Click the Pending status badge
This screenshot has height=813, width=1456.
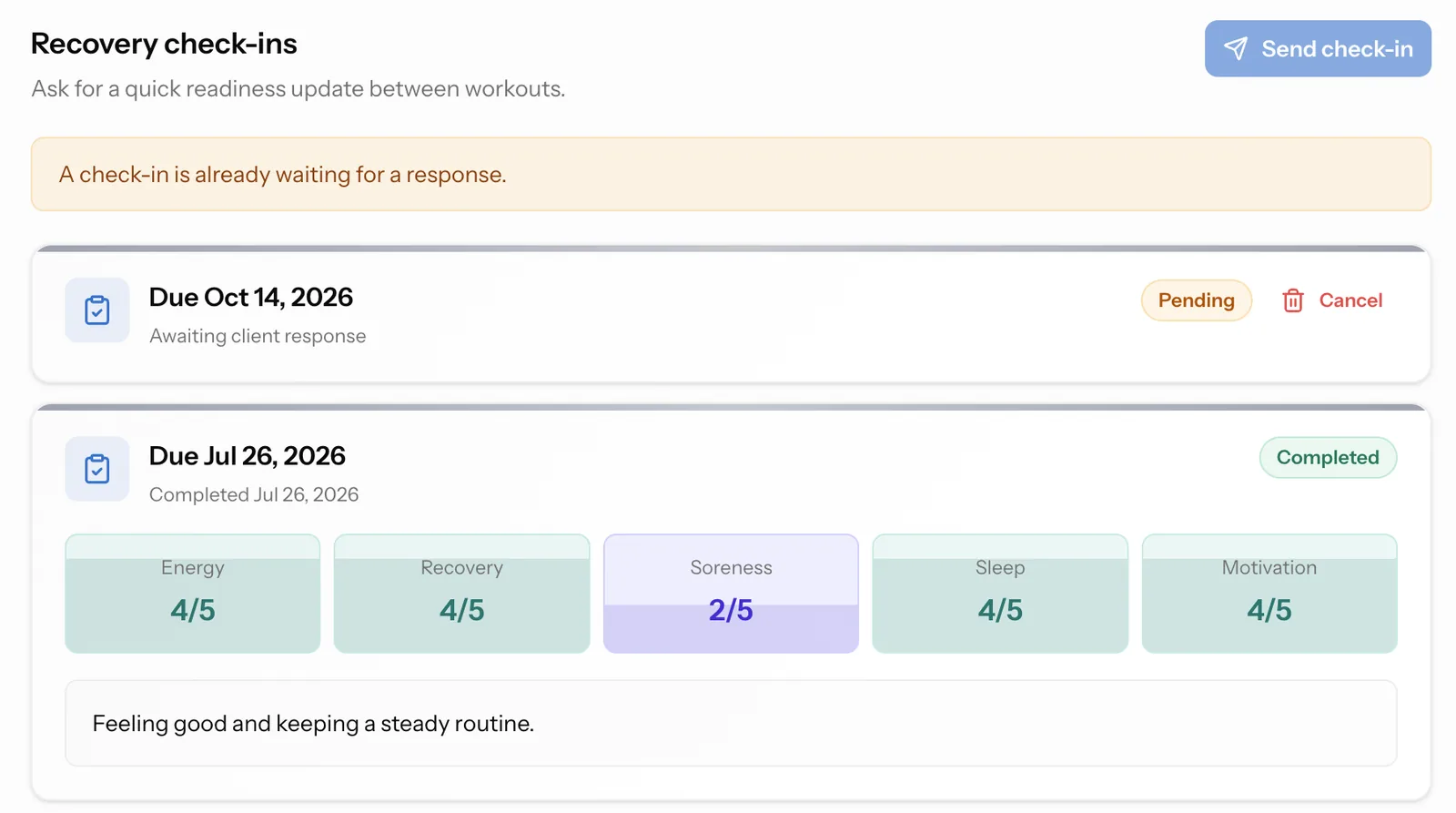click(x=1197, y=300)
